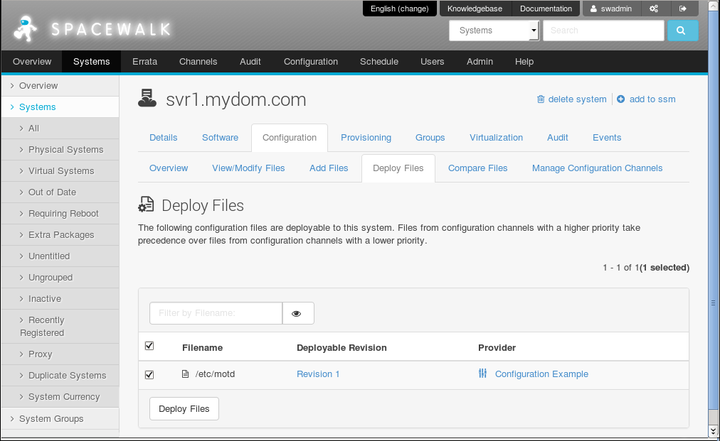Switch to the Add Files subtab
This screenshot has width=720, height=441.
pos(329,168)
